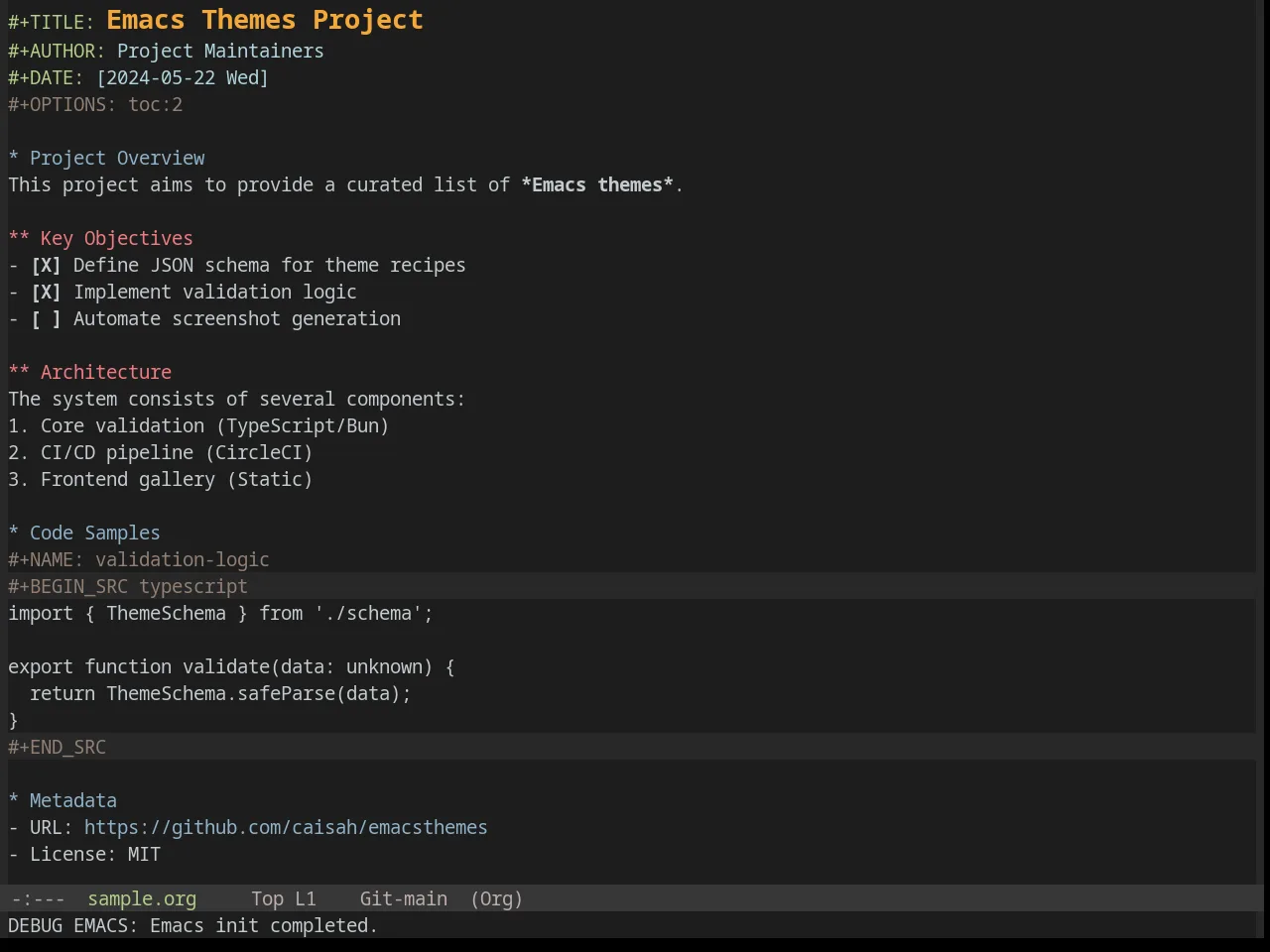
Task: Fold the 'Key Objectives' subheading stars
Action: (x=19, y=239)
